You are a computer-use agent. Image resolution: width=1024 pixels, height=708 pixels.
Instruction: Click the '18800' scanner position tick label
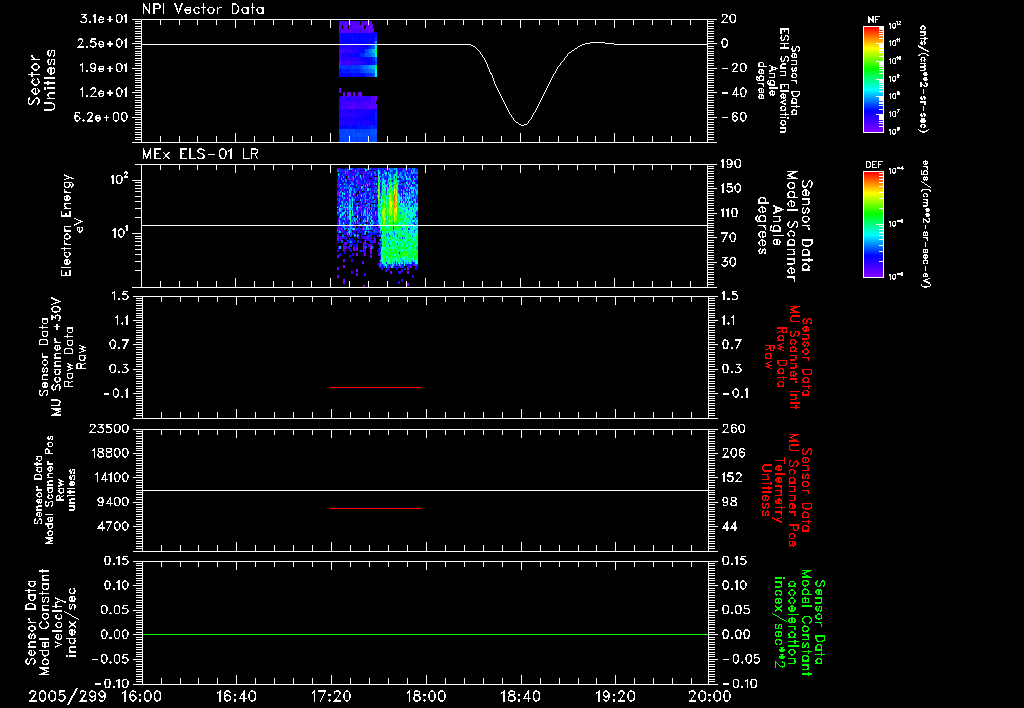click(x=108, y=453)
